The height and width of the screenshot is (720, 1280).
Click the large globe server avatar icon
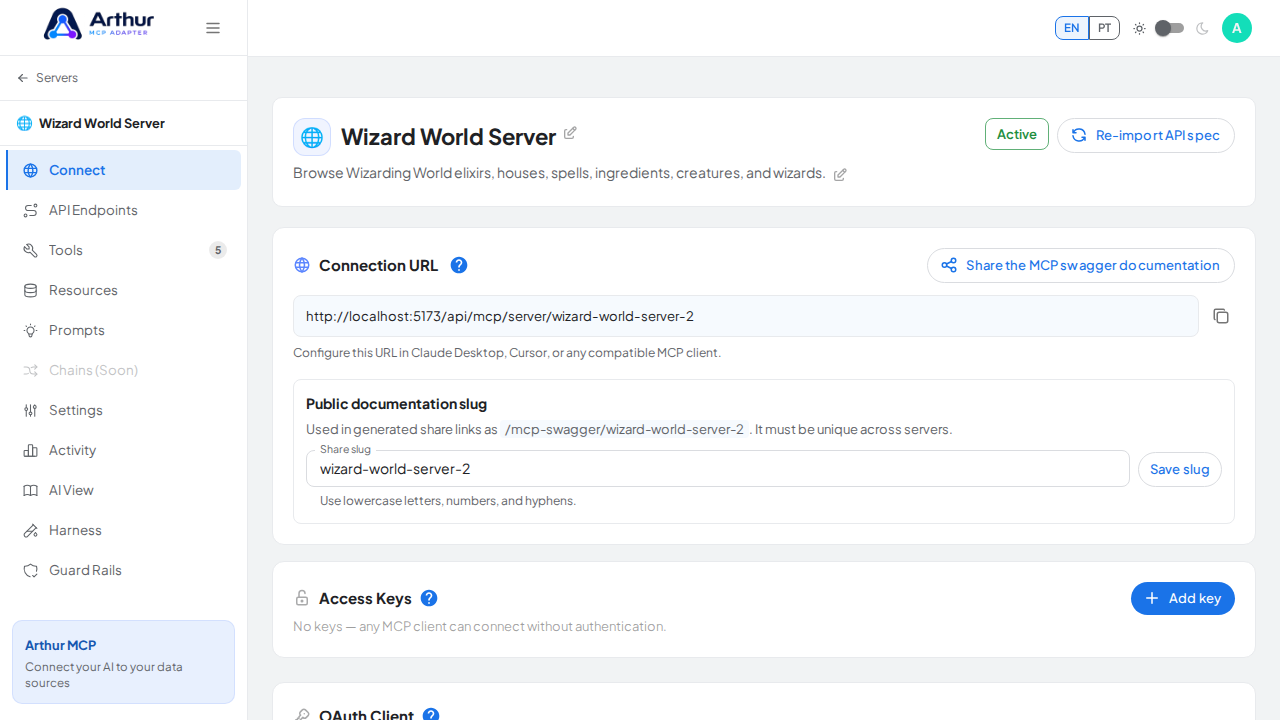[312, 137]
